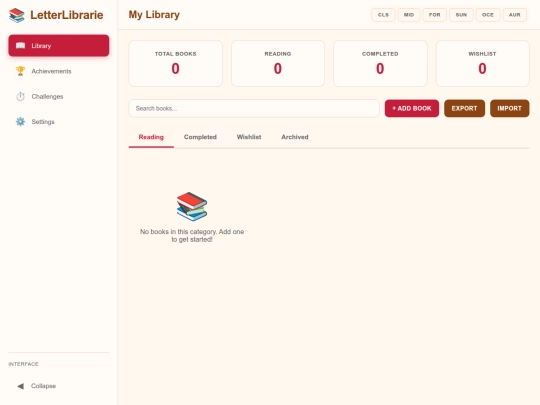Screen dimensions: 540x405
Task: Click the LetterLibrarie books logo icon
Action: [x=17, y=15]
